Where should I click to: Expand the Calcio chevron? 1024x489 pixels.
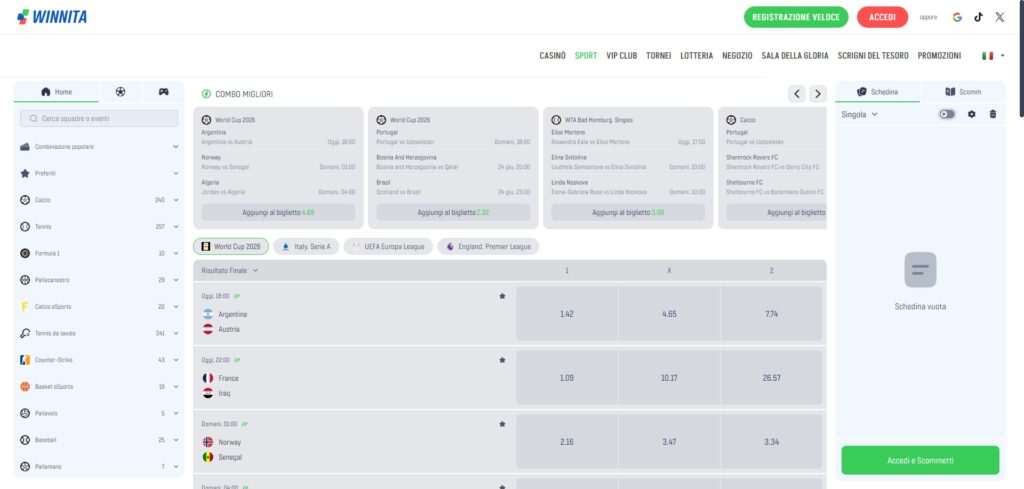(x=176, y=200)
